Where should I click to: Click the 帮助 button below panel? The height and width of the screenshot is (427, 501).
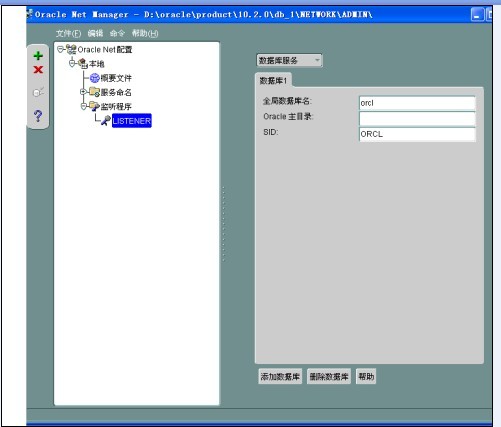[366, 377]
